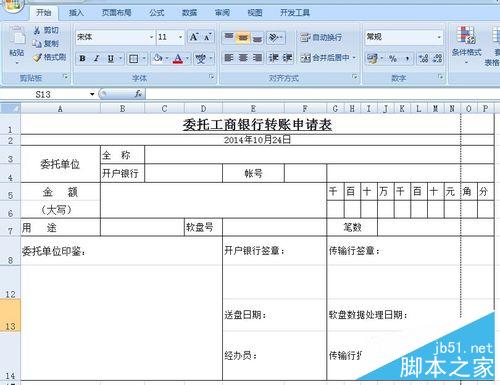Click the accounting currency format icon

coord(372,58)
